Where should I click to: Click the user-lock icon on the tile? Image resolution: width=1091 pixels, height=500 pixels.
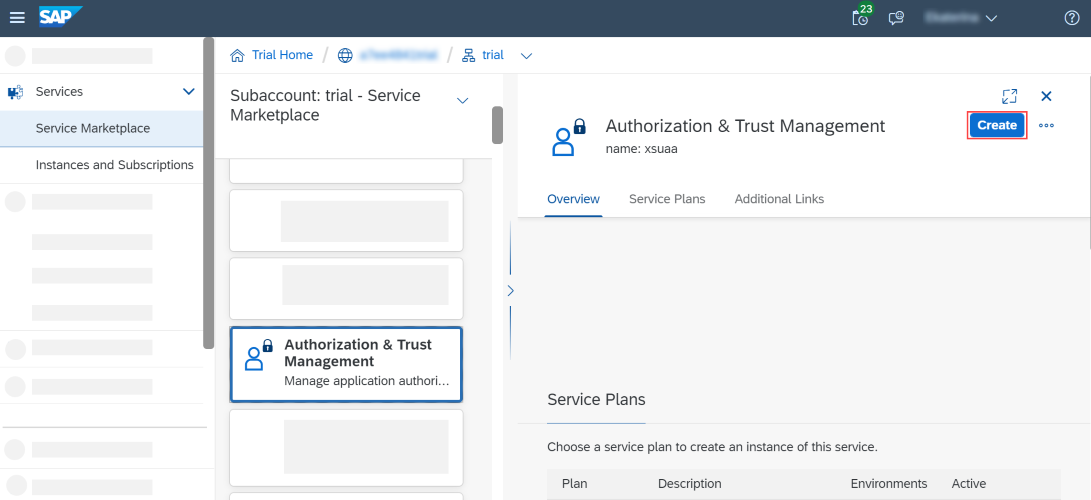click(x=258, y=355)
